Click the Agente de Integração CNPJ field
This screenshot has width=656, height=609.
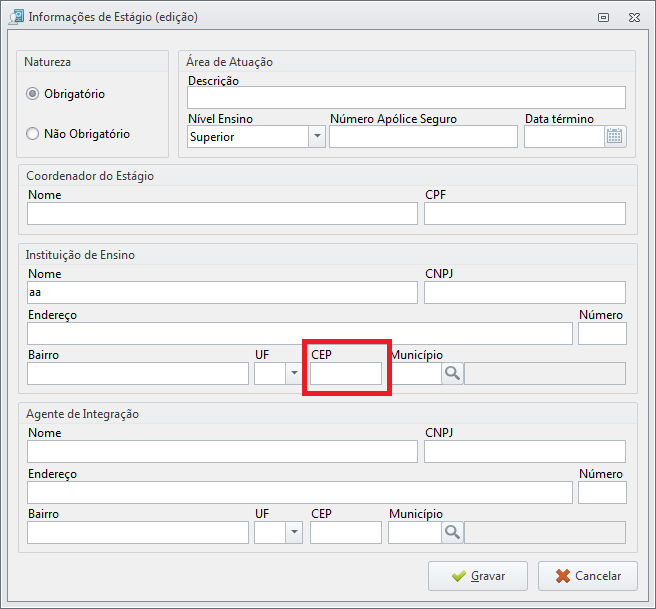[x=525, y=451]
